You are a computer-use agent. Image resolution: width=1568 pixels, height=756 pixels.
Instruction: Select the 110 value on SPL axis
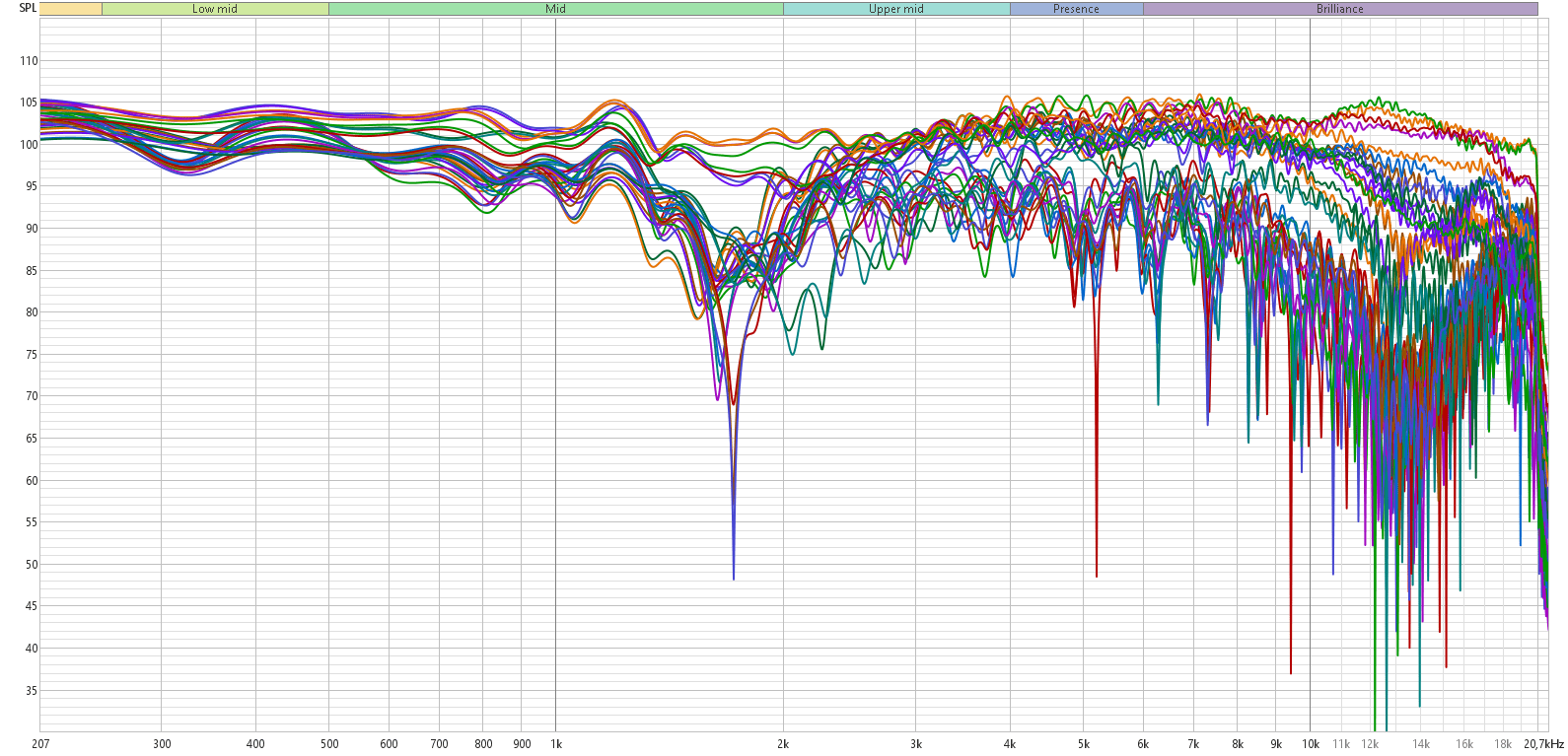pyautogui.click(x=29, y=61)
